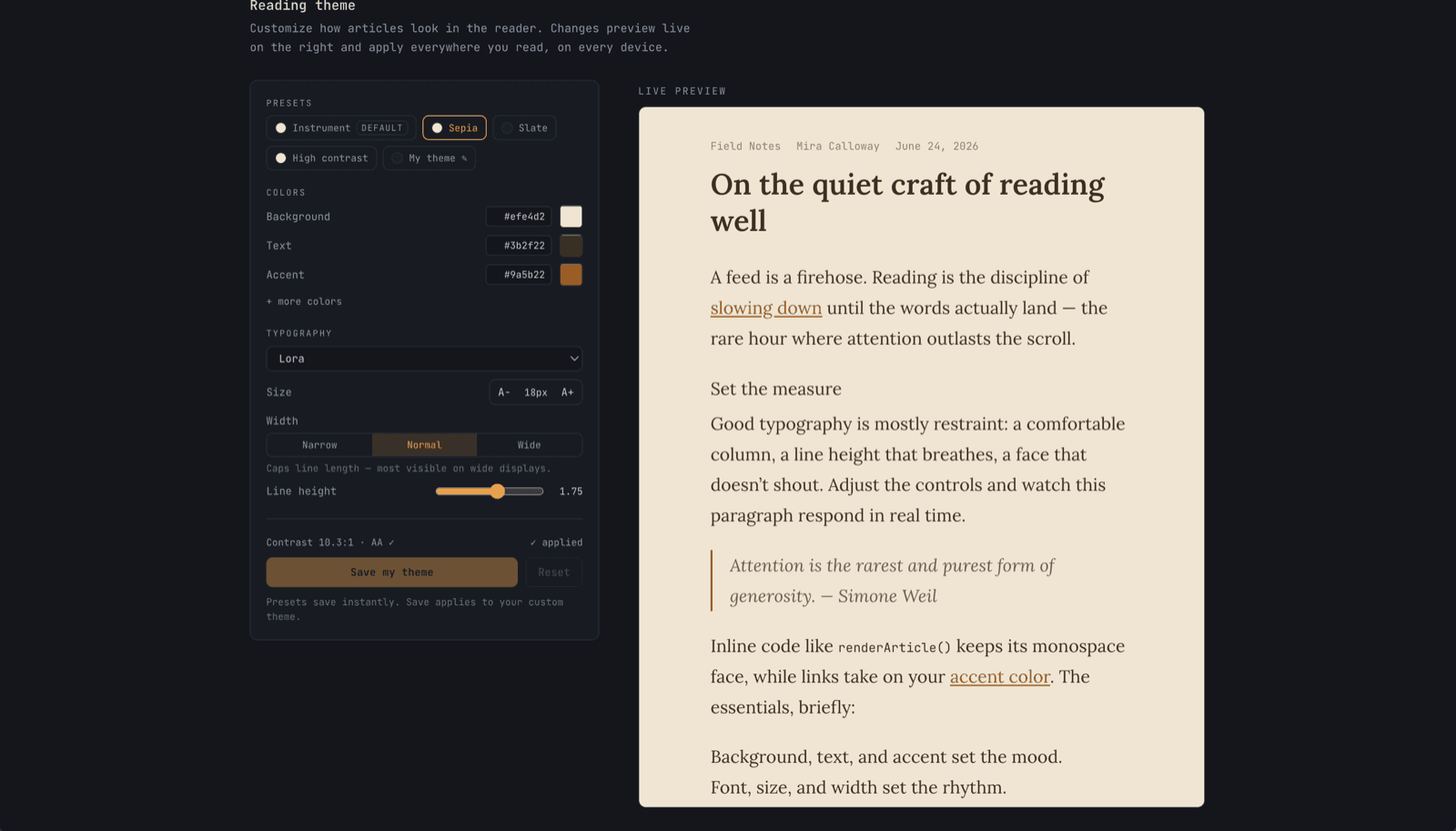
Task: Click the LIVE PREVIEW label
Action: 682,91
